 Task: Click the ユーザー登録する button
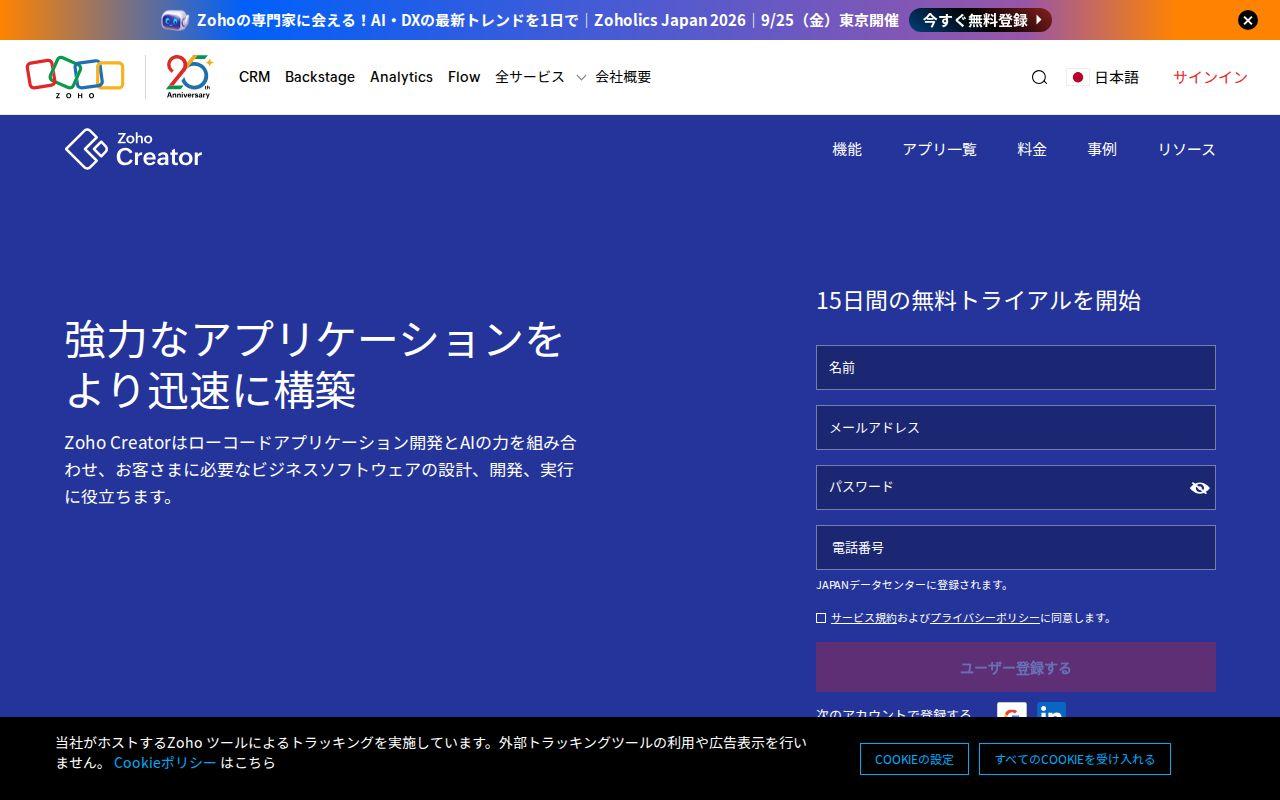(1016, 667)
